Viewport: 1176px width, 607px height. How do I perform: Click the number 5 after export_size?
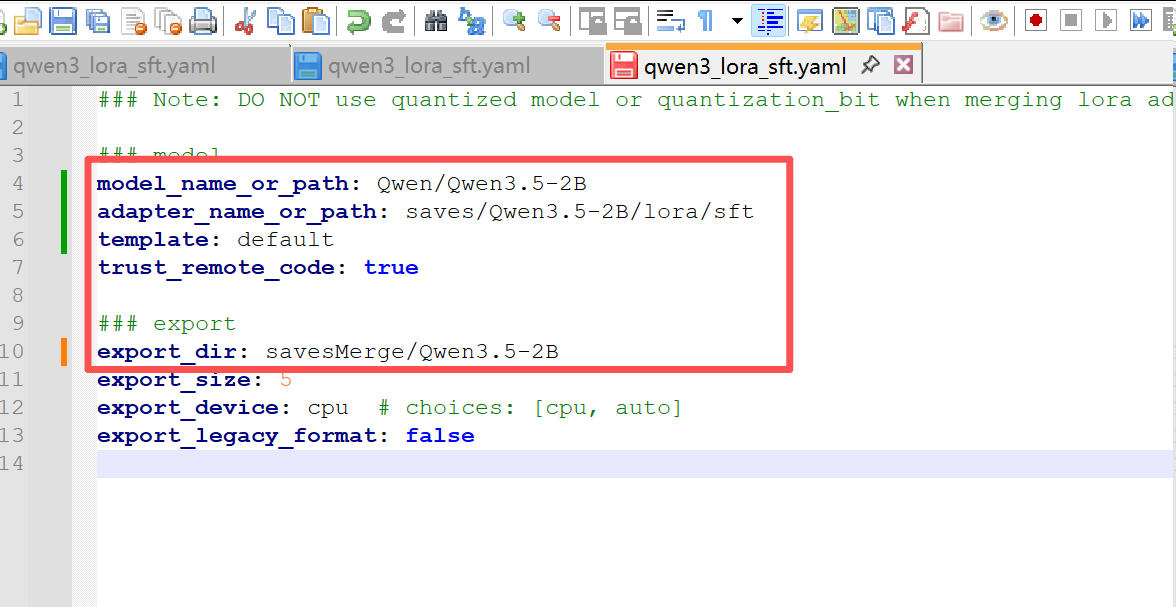click(285, 380)
